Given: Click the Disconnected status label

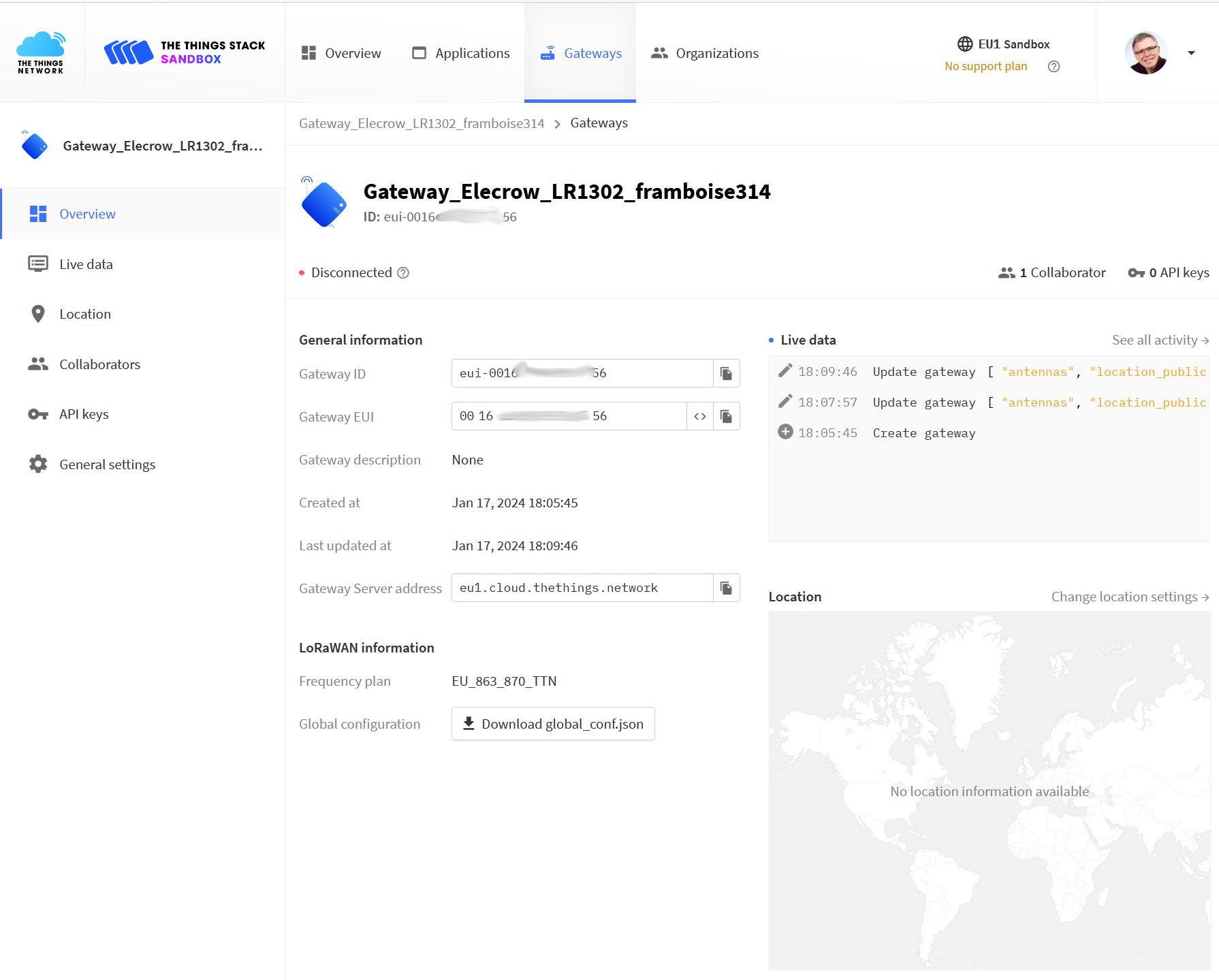Looking at the screenshot, I should click(x=351, y=273).
